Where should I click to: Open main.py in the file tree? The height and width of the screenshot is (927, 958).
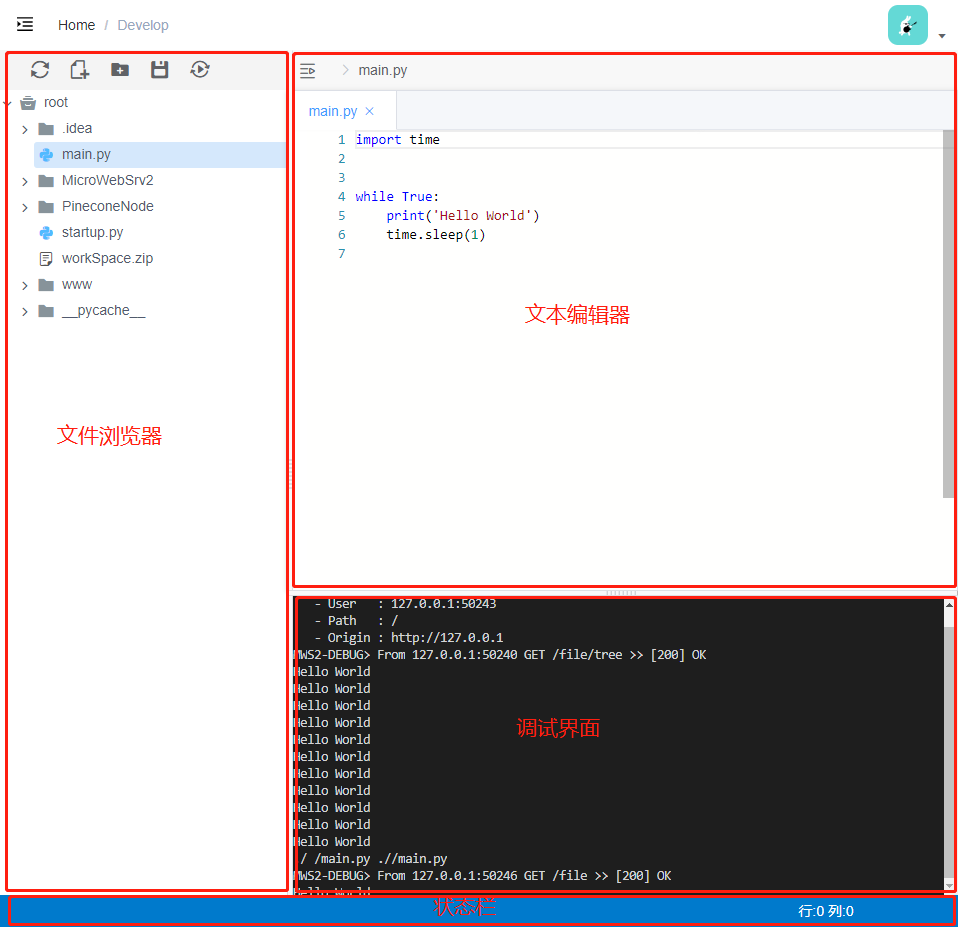(86, 155)
